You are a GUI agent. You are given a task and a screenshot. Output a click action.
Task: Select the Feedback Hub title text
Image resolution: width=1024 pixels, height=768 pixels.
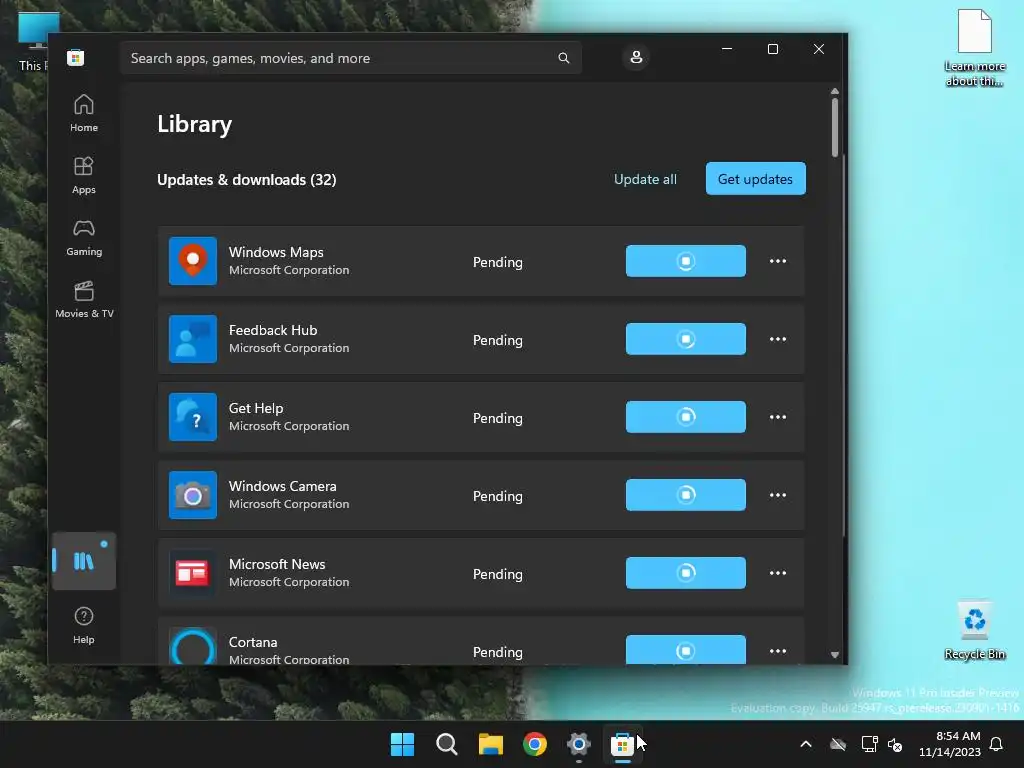coord(273,330)
